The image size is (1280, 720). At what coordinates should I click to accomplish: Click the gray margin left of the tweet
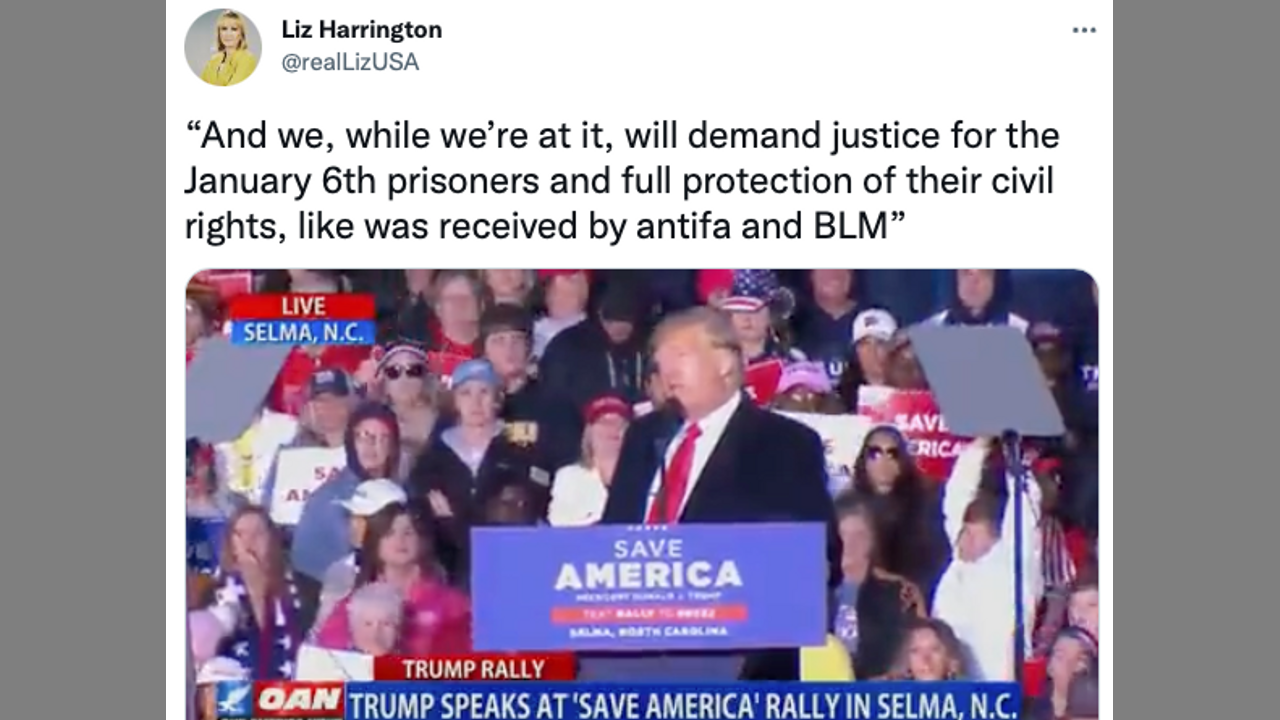(x=83, y=360)
